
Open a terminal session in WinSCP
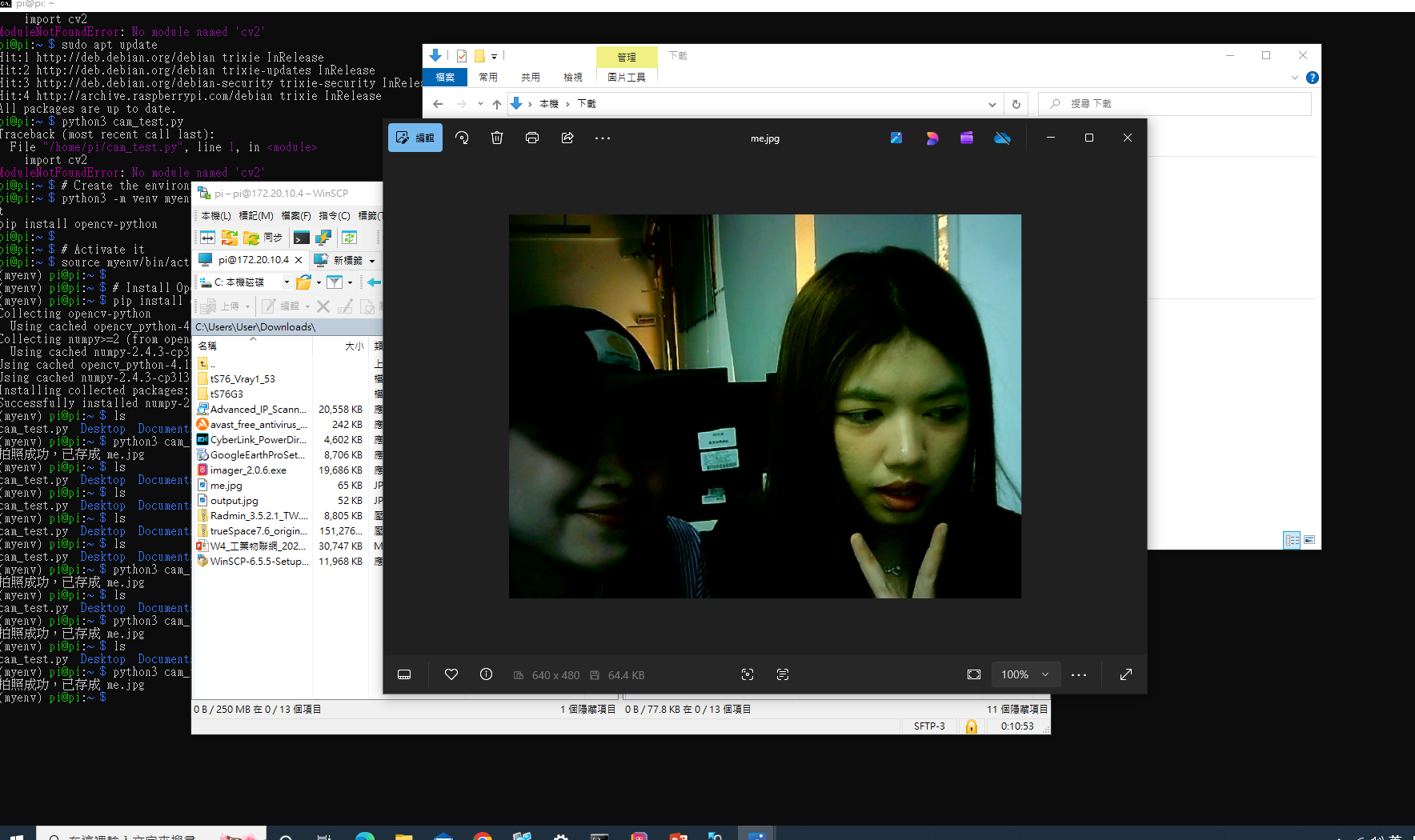(x=302, y=238)
